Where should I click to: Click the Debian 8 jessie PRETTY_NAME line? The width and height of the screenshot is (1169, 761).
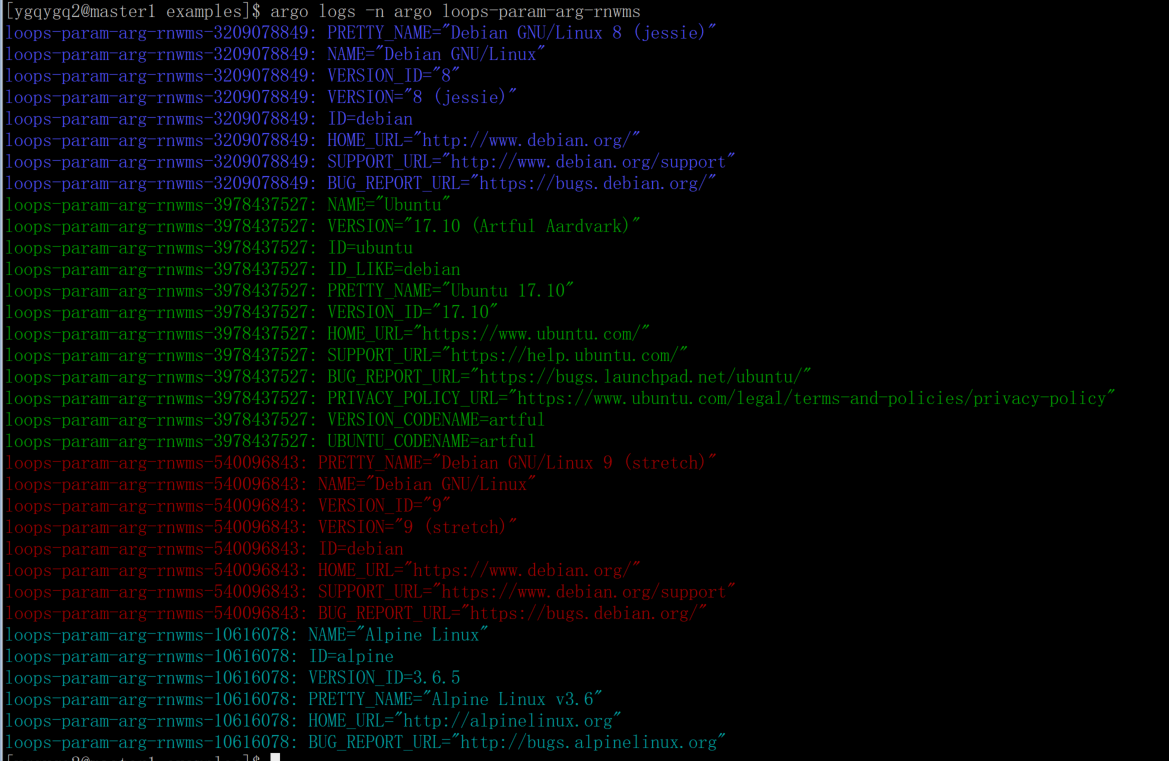(360, 33)
